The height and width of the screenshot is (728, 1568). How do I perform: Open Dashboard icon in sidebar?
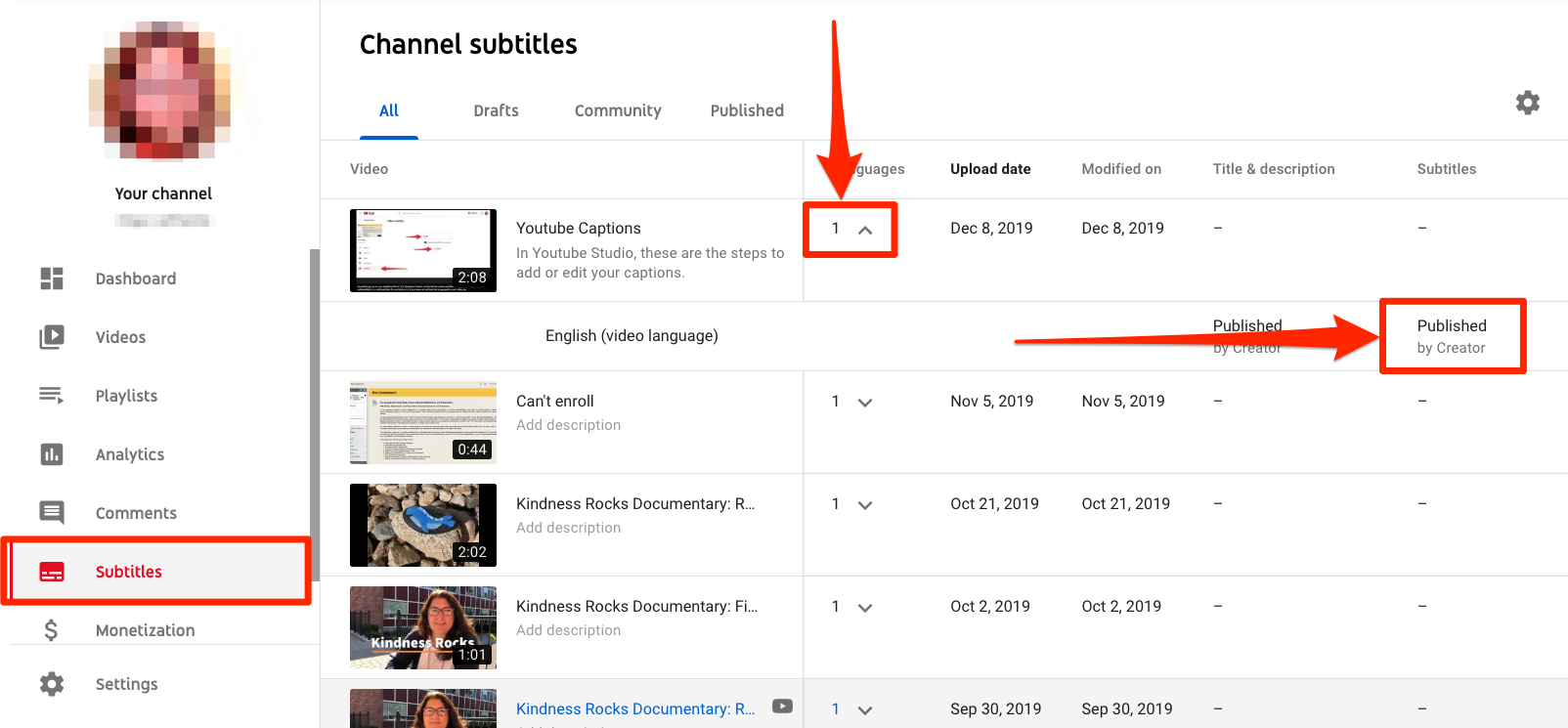click(52, 278)
